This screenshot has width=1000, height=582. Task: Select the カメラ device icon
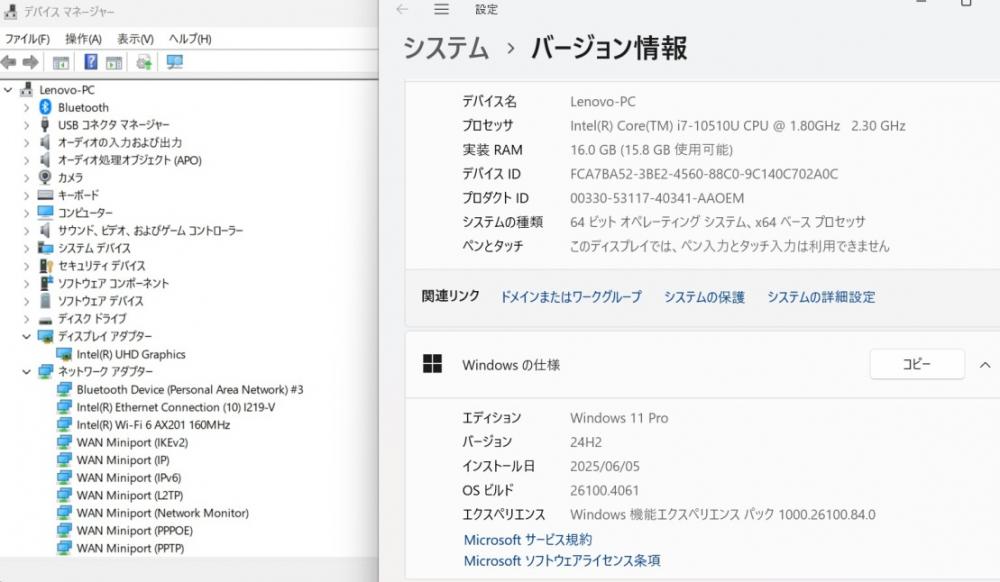pos(45,177)
